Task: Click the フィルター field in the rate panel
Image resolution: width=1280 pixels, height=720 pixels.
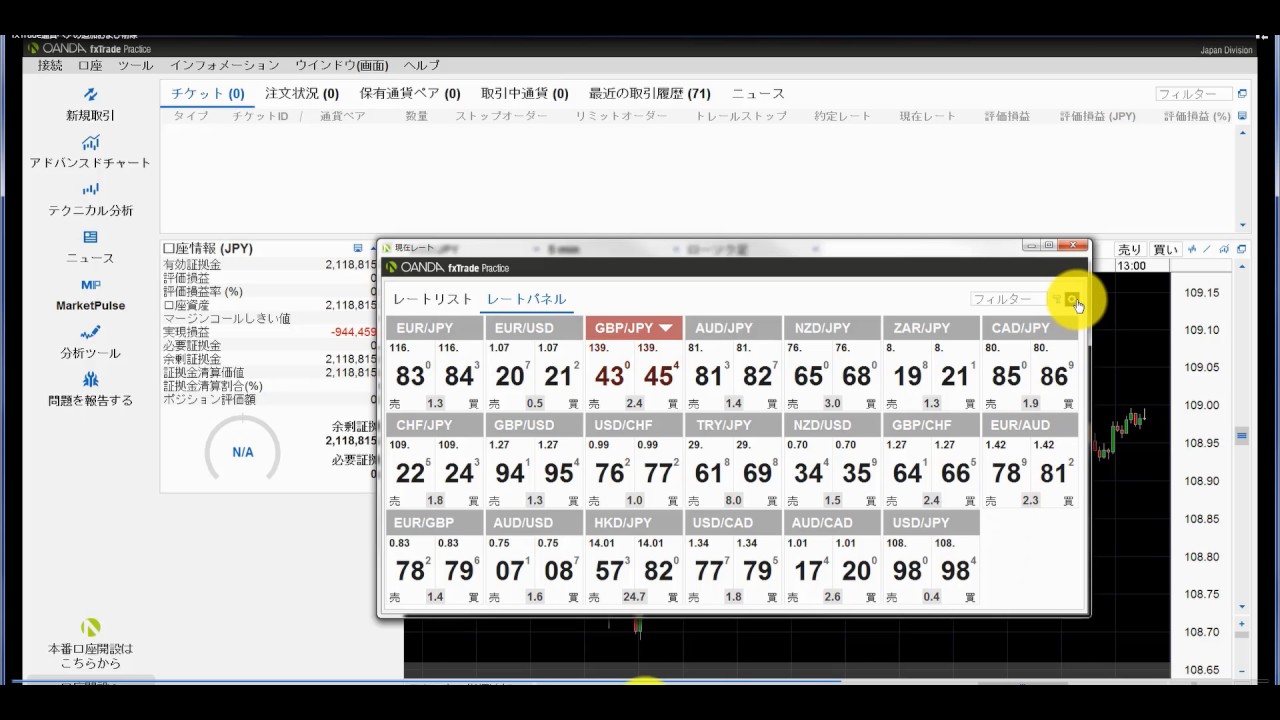Action: [x=1008, y=299]
